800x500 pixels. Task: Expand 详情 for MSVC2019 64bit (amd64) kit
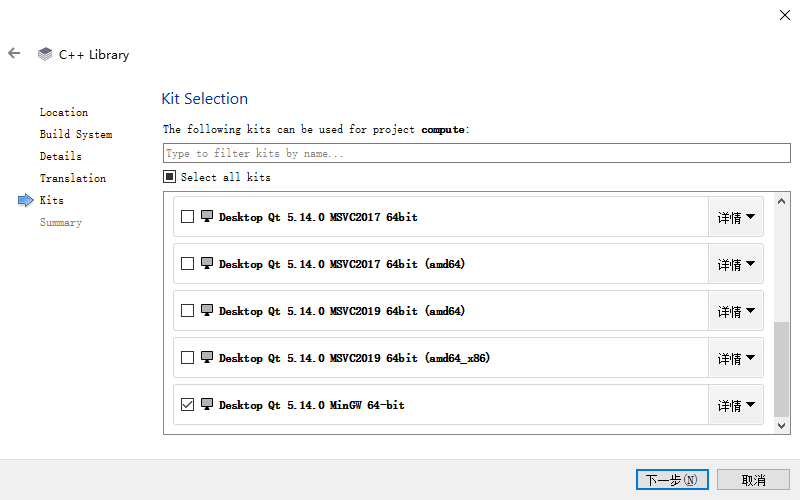click(736, 311)
